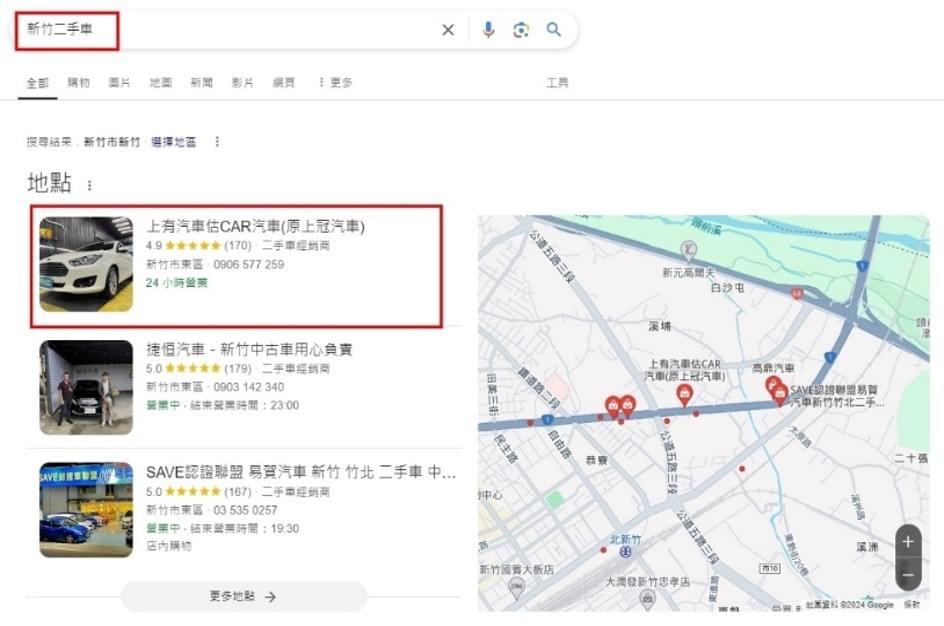The height and width of the screenshot is (626, 944).
Task: Click the 大潤發新竹忠孝店 map marker
Action: 647,598
